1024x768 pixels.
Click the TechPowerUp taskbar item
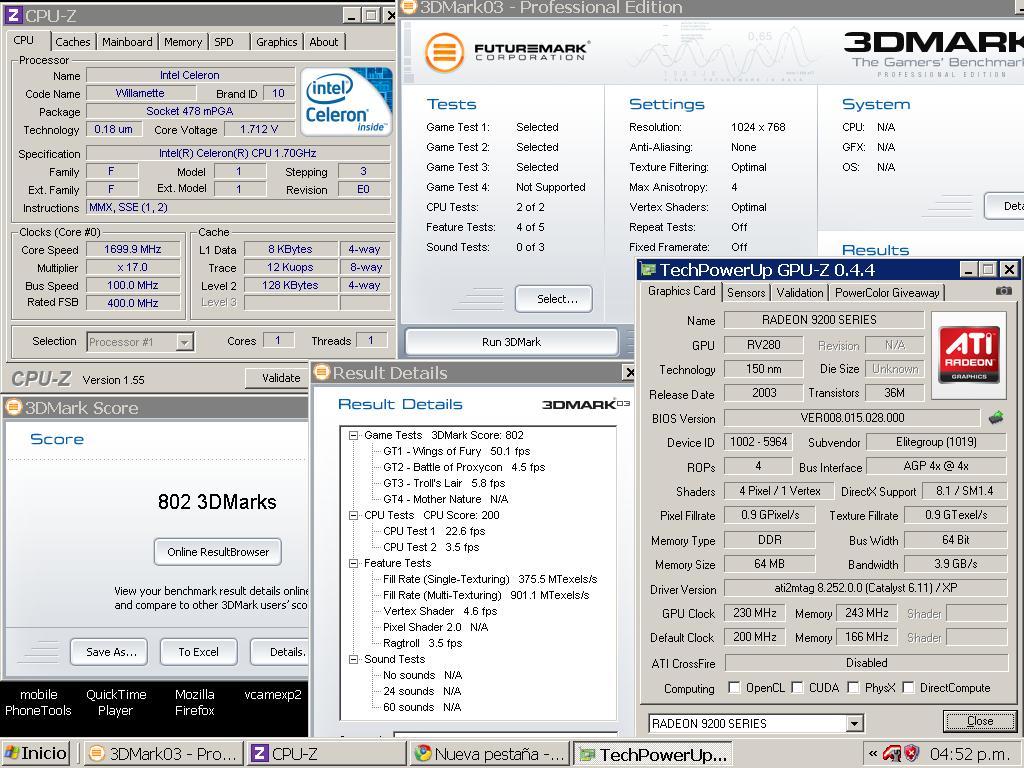click(653, 754)
